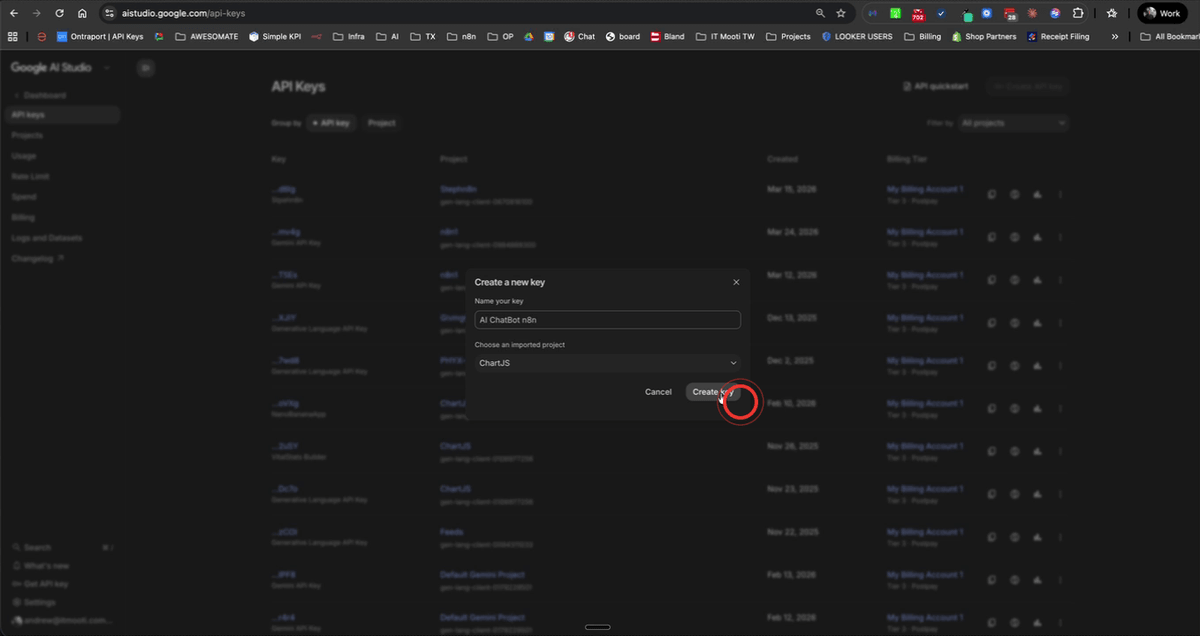Open the ChartJS imported project dropdown
The height and width of the screenshot is (636, 1200).
coord(607,363)
